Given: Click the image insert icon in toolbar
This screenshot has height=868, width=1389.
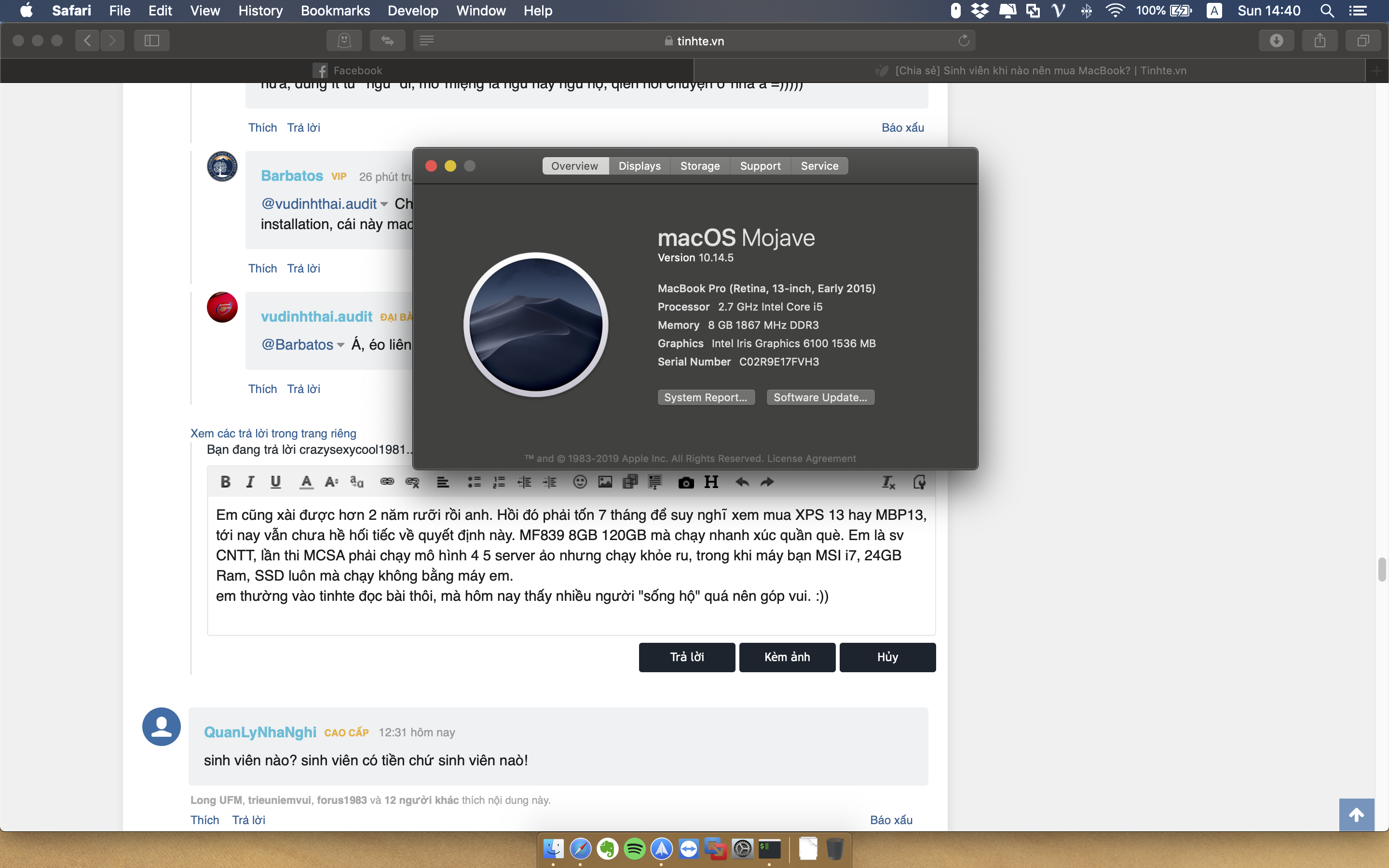Looking at the screenshot, I should click(x=605, y=484).
